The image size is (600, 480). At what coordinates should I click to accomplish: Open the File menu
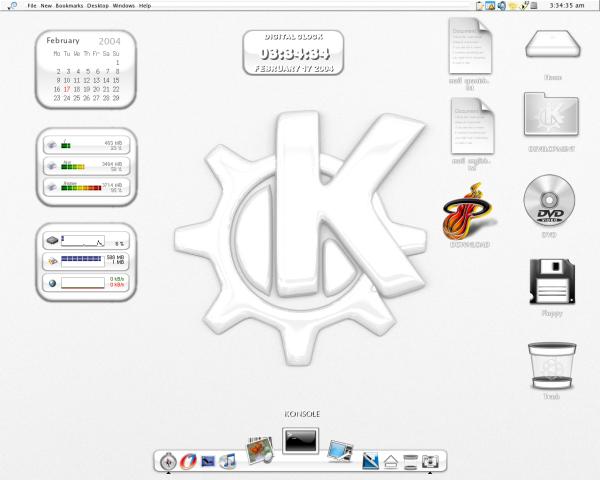pyautogui.click(x=32, y=6)
